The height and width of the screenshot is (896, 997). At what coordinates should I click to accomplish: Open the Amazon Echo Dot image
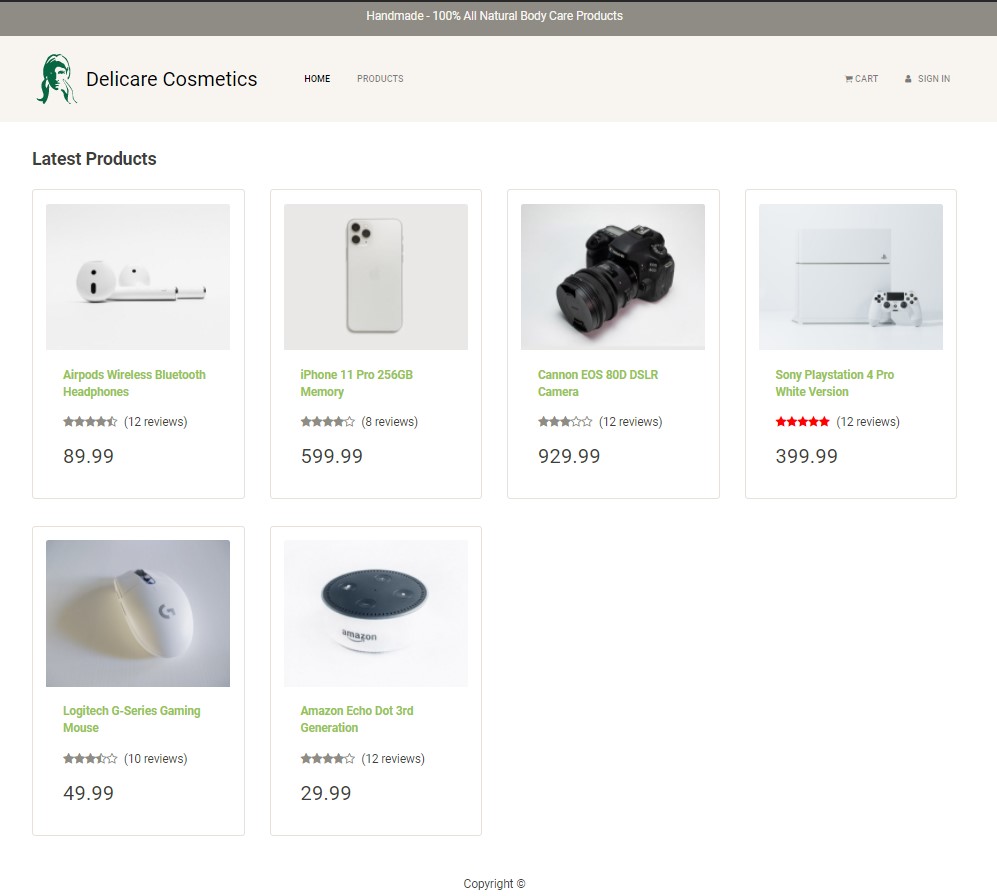pyautogui.click(x=376, y=613)
